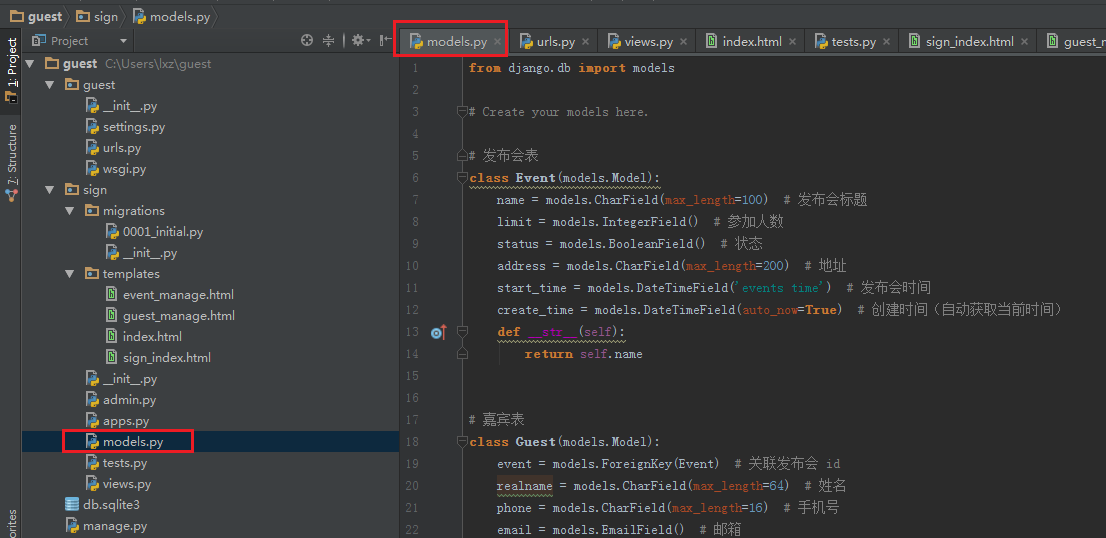Viewport: 1106px width, 538px height.
Task: Collapse the inner guest package arrow
Action: pos(49,85)
